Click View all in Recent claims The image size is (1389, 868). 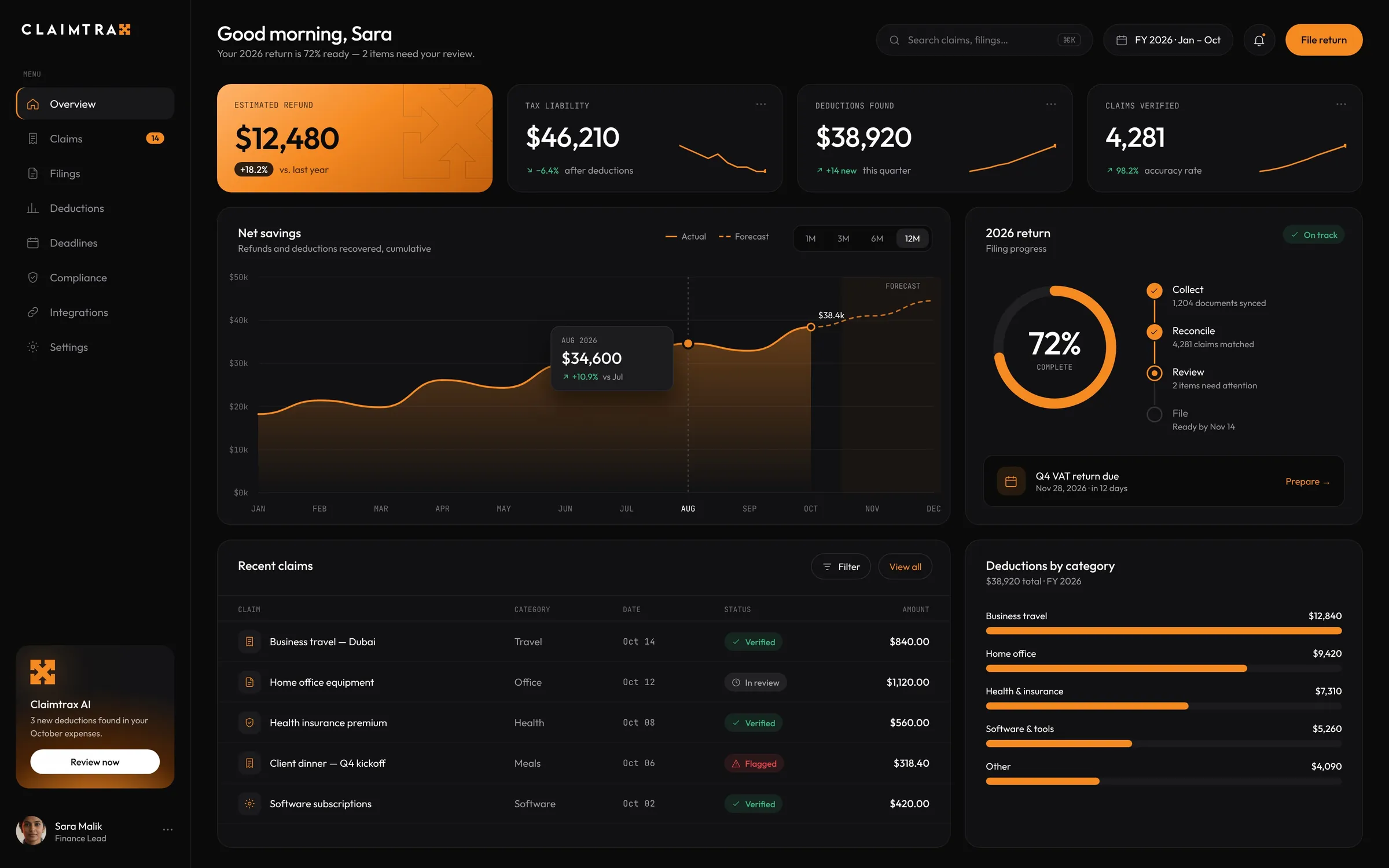905,567
